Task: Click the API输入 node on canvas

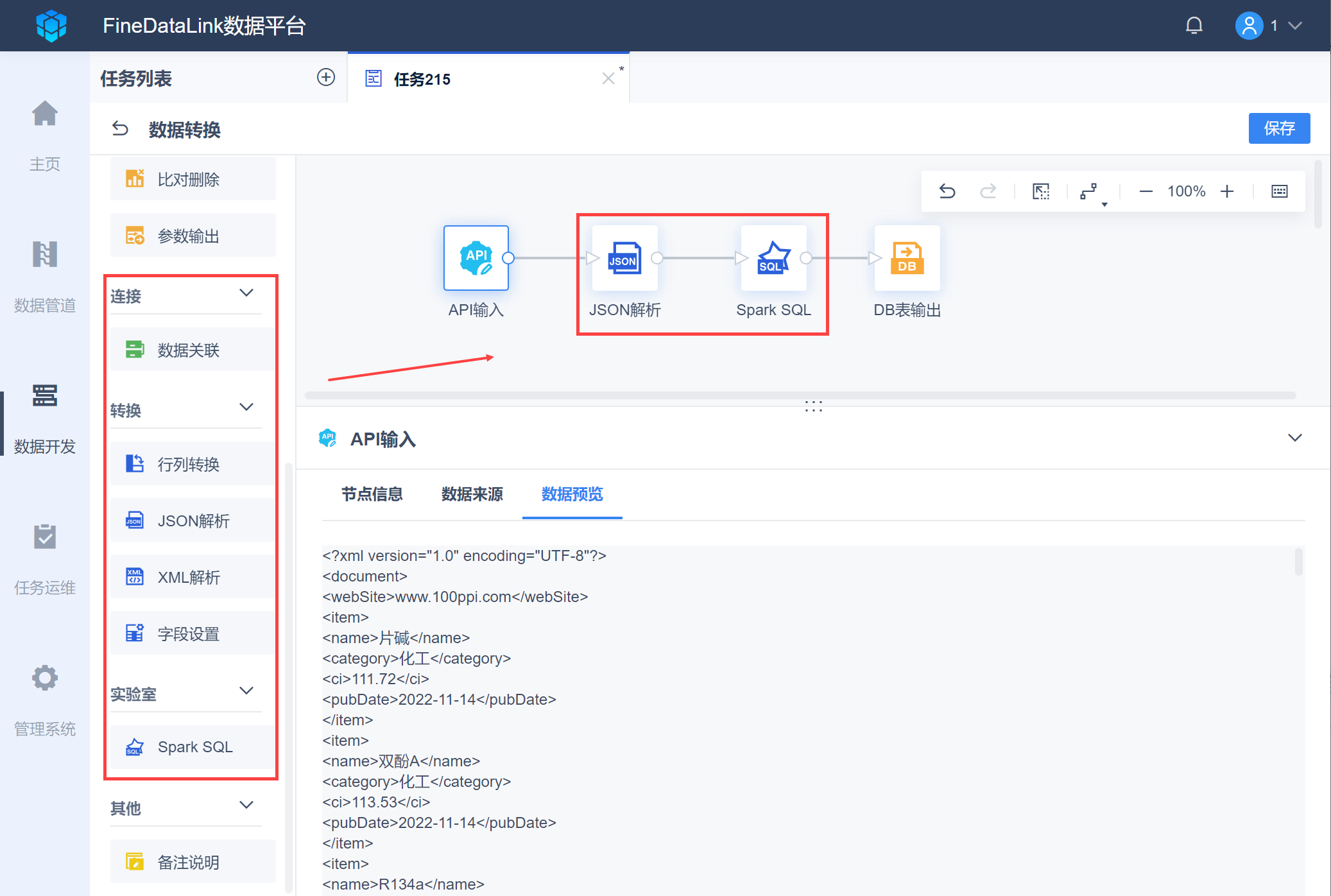Action: [476, 258]
